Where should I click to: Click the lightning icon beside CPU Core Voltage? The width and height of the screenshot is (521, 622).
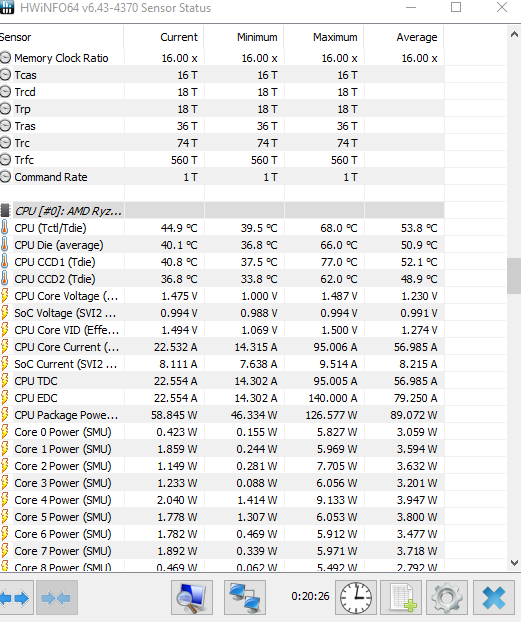5,296
